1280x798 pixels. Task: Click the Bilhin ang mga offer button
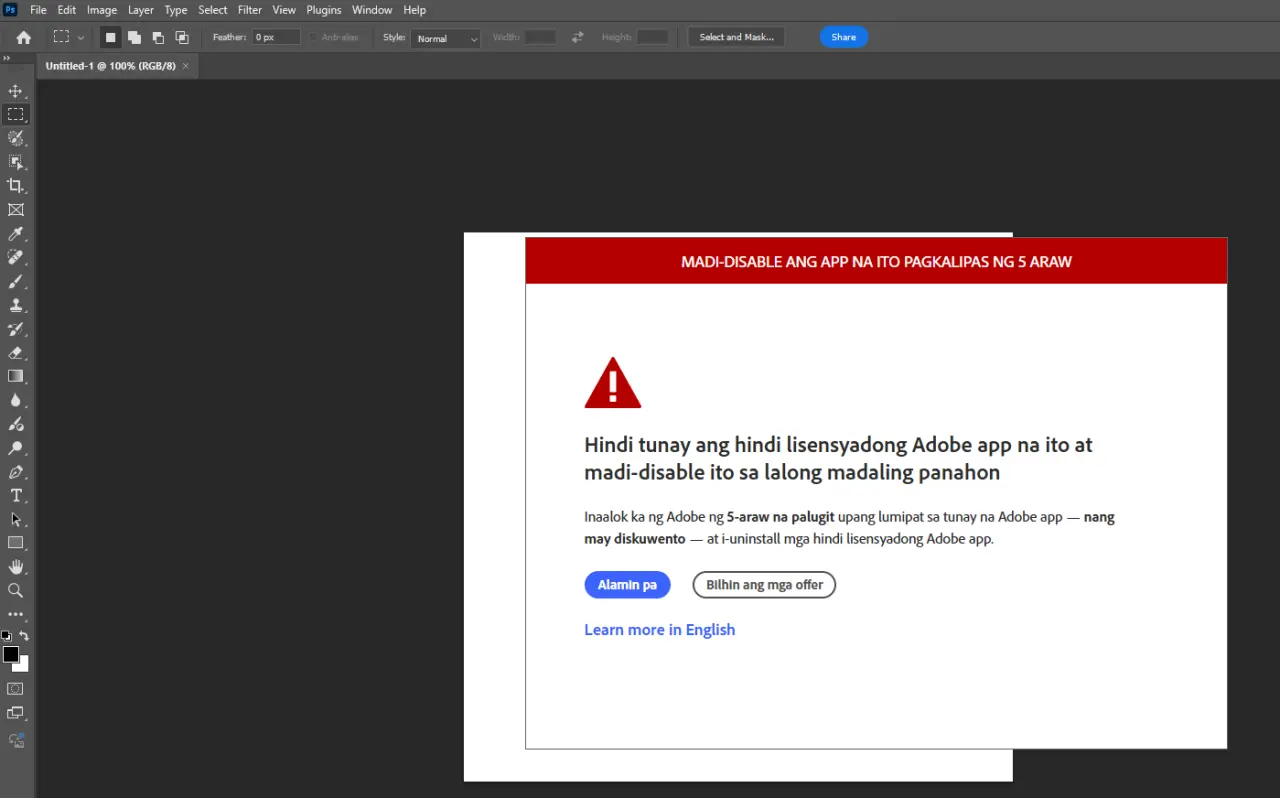click(764, 585)
